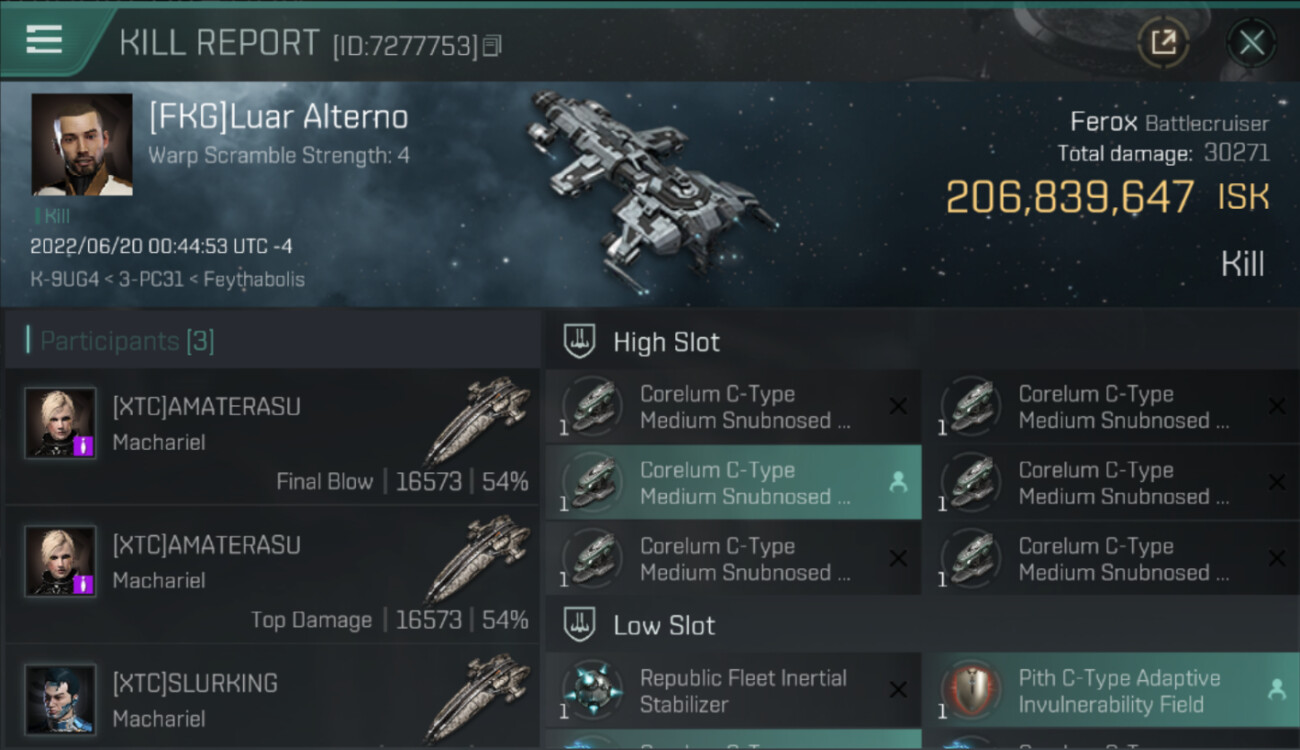
Task: Click the Republic Fleet Inertial Stabilizer X mark
Action: (898, 690)
